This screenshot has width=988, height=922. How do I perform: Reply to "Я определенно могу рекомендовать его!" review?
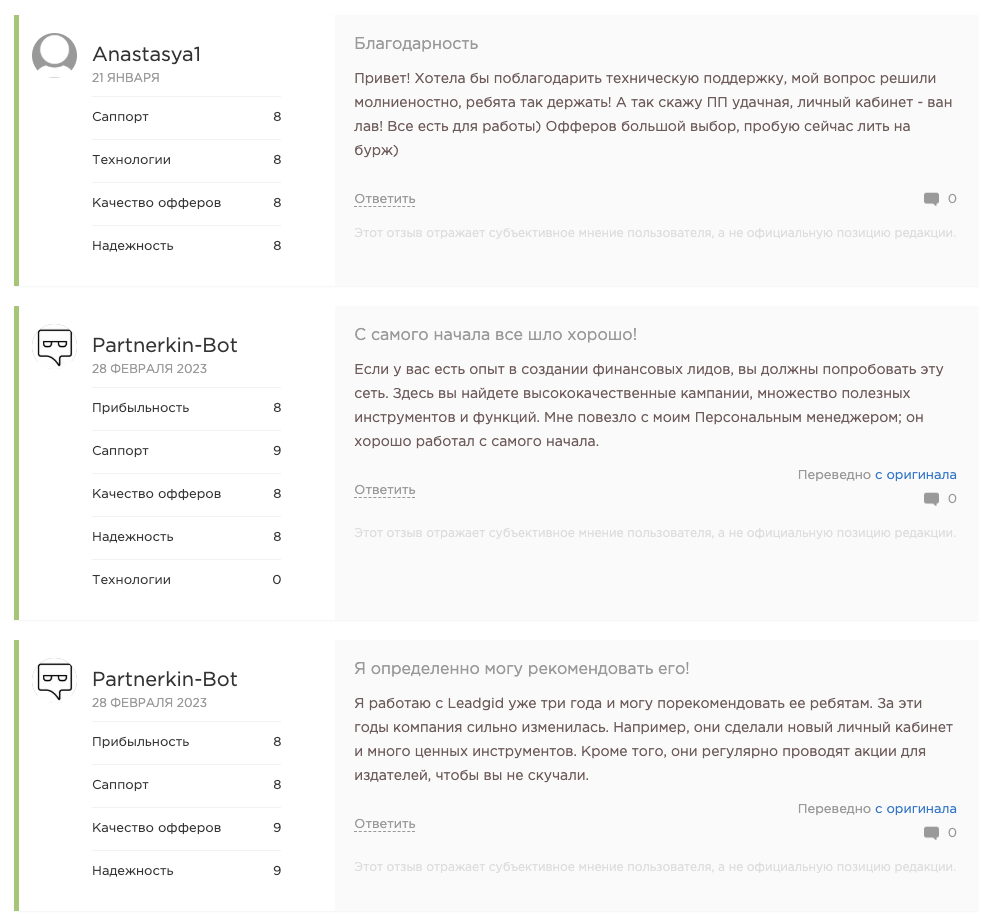tap(384, 824)
